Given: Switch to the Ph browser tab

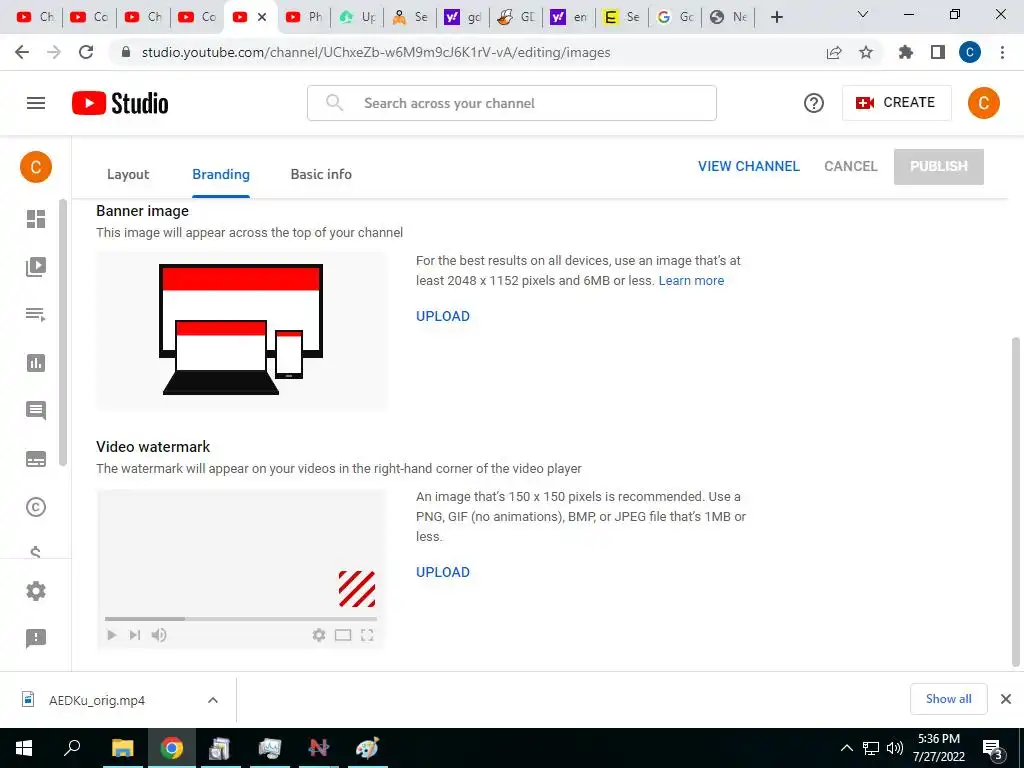Looking at the screenshot, I should tap(304, 17).
